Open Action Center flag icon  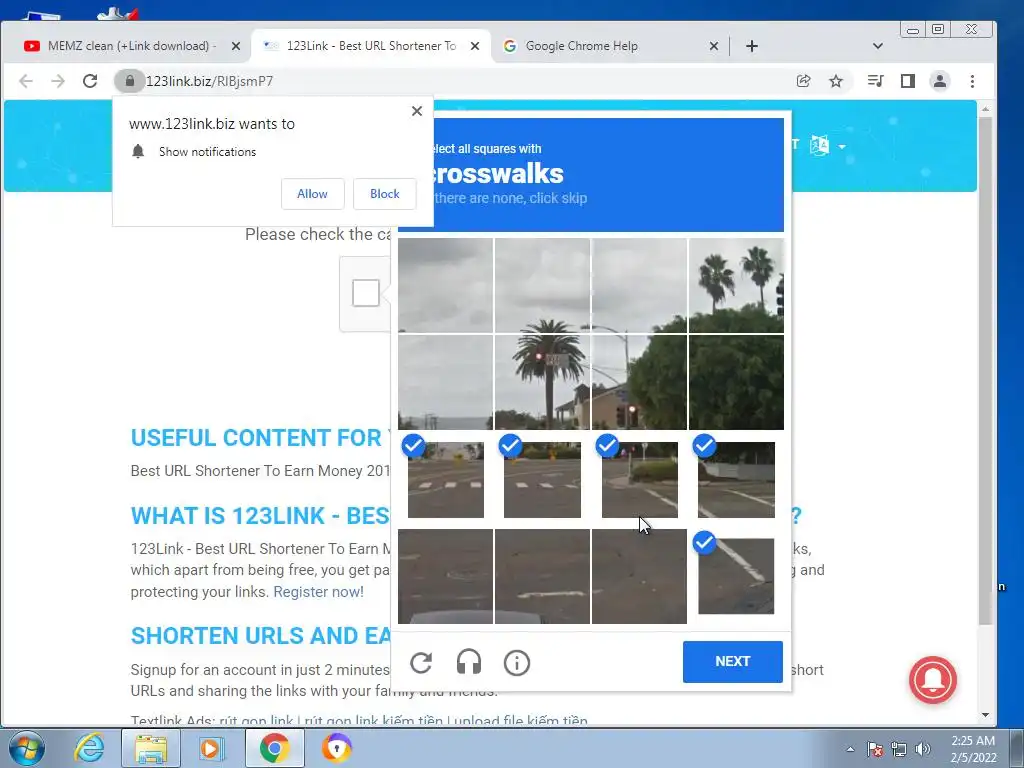click(x=875, y=749)
